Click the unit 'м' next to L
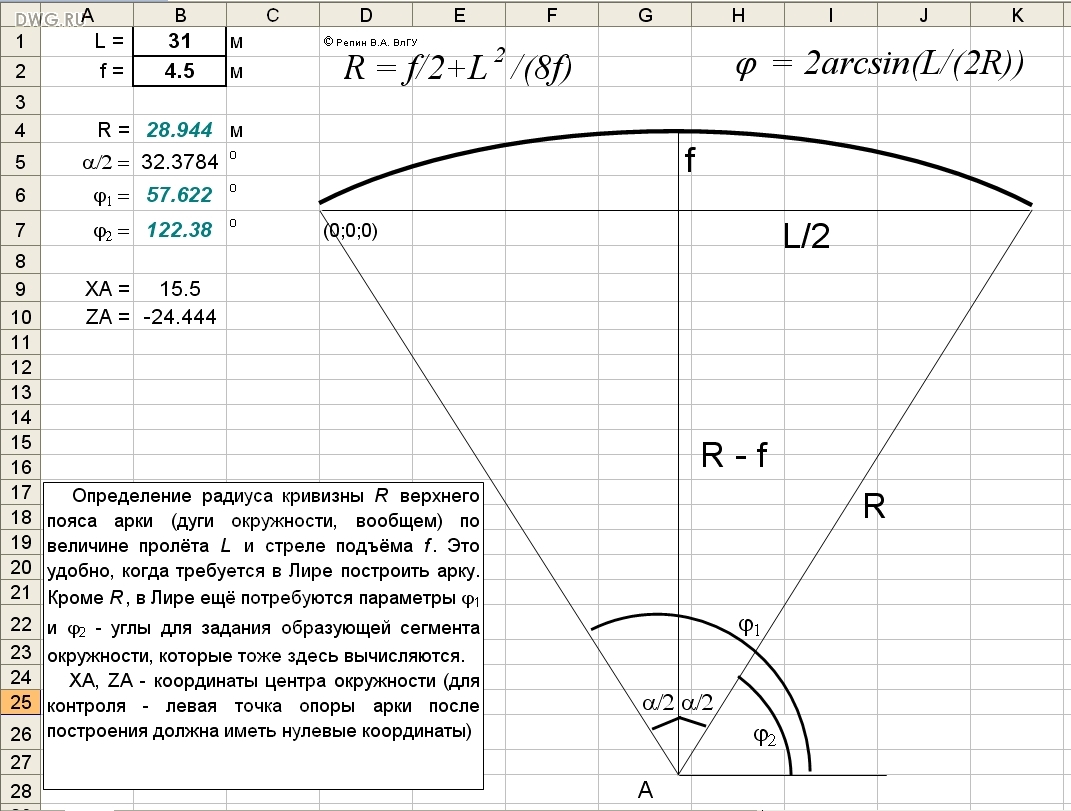 click(x=236, y=42)
